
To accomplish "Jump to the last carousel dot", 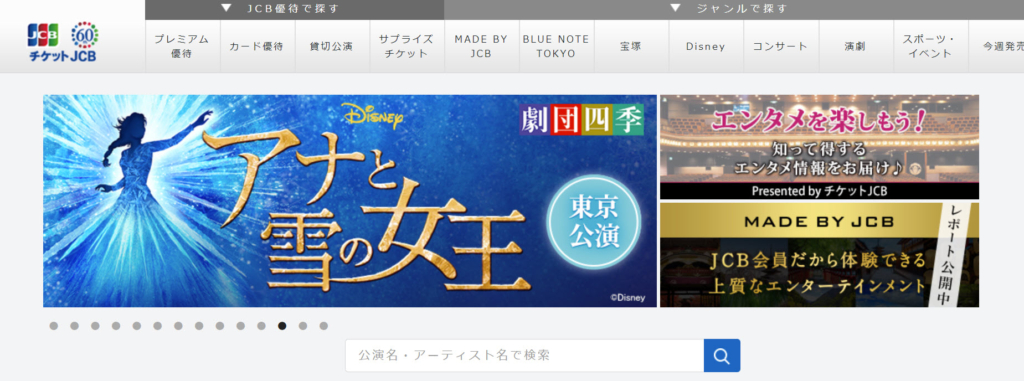I will [324, 325].
